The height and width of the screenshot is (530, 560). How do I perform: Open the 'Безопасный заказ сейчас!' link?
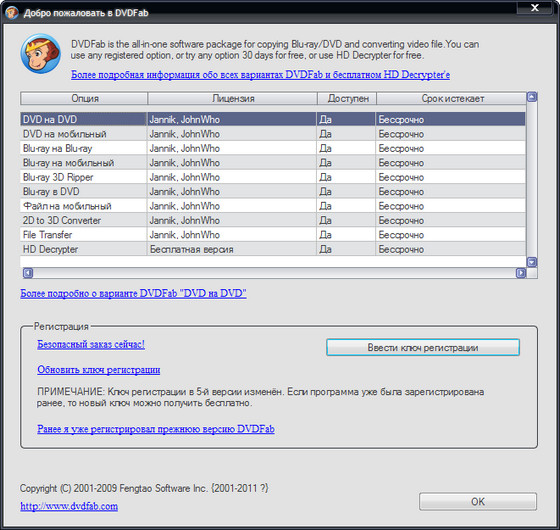point(91,344)
